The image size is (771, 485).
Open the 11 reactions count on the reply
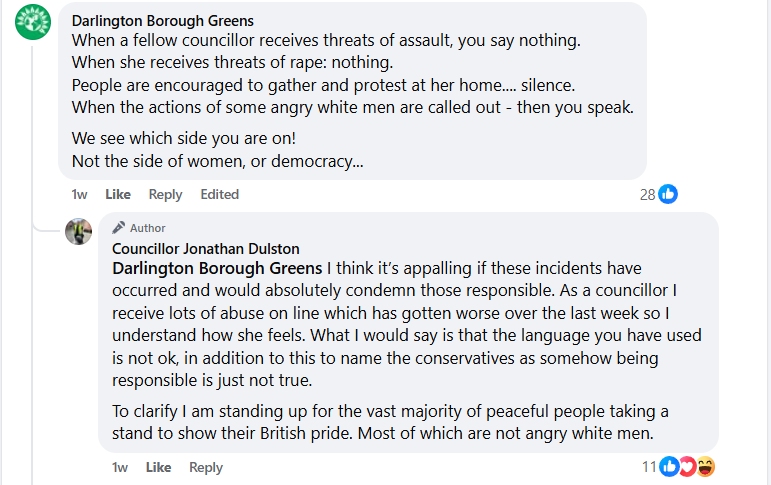(x=649, y=466)
